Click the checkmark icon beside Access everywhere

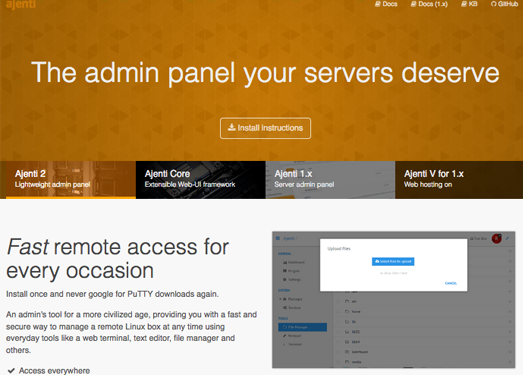click(11, 371)
